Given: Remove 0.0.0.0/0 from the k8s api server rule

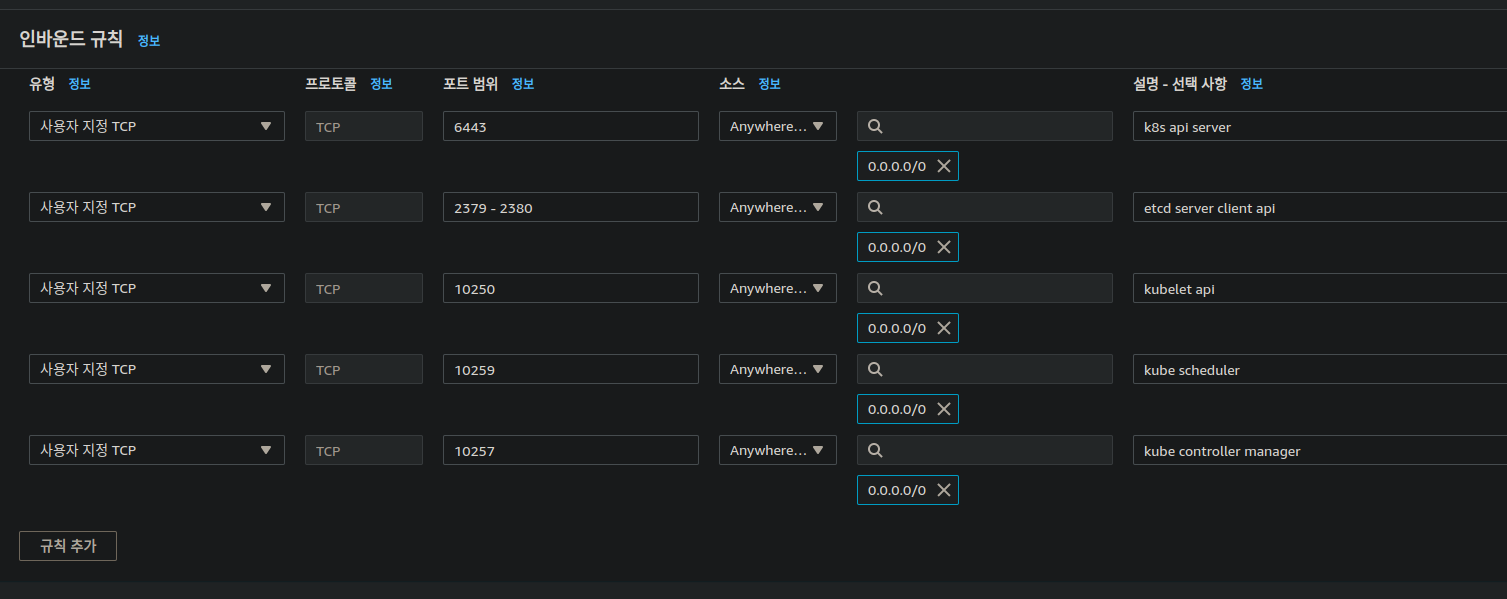Looking at the screenshot, I should [x=943, y=166].
